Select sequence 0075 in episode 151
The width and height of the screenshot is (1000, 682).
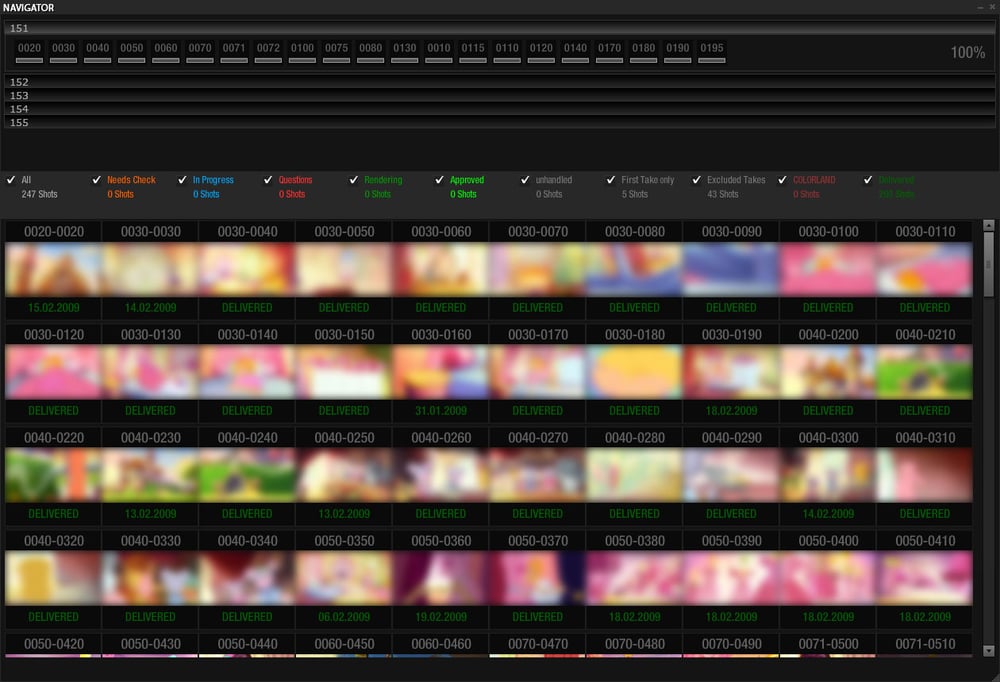click(336, 52)
